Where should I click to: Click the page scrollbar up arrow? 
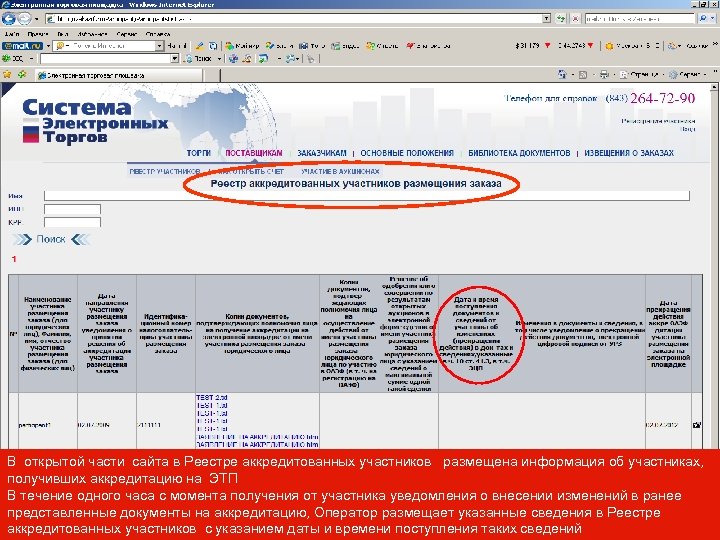point(715,88)
